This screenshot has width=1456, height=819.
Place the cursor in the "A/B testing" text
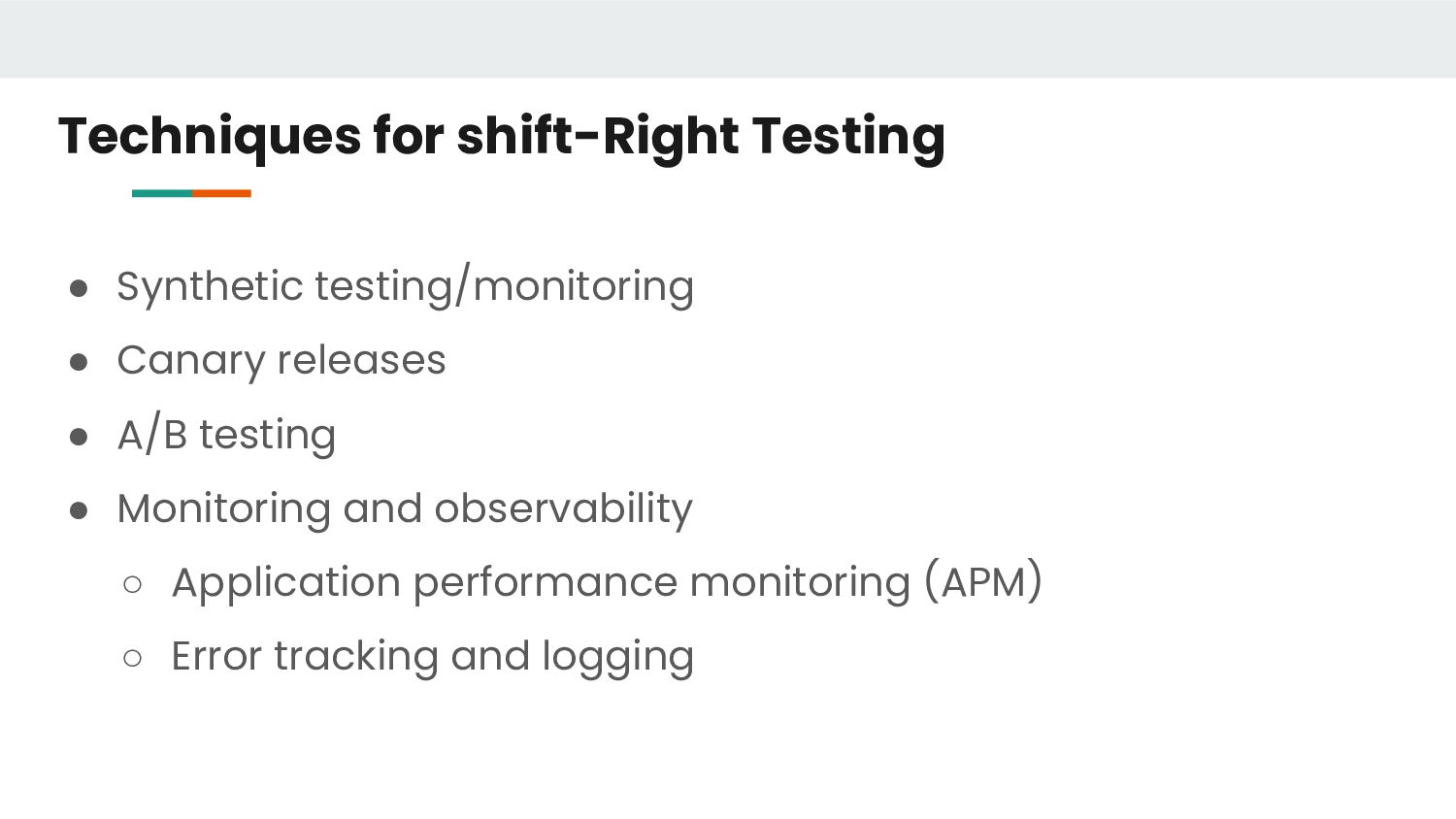226,435
